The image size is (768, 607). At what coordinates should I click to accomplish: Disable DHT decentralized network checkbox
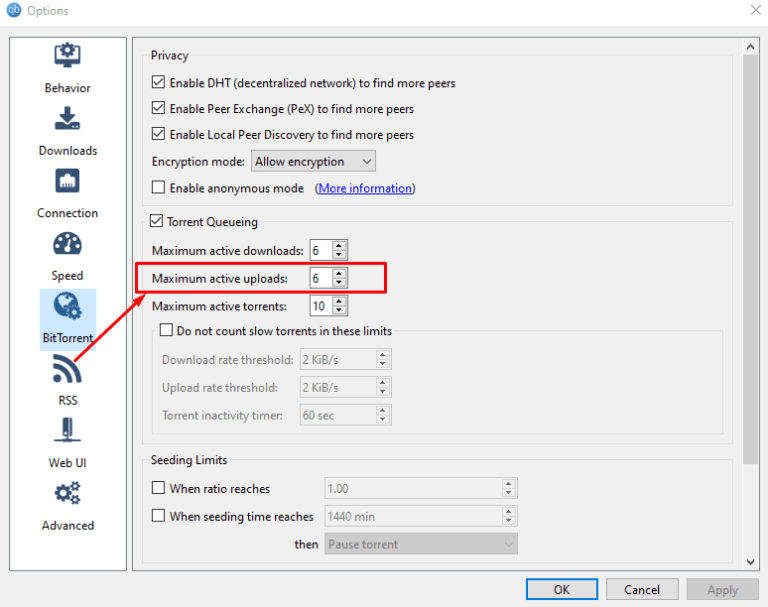coord(158,82)
